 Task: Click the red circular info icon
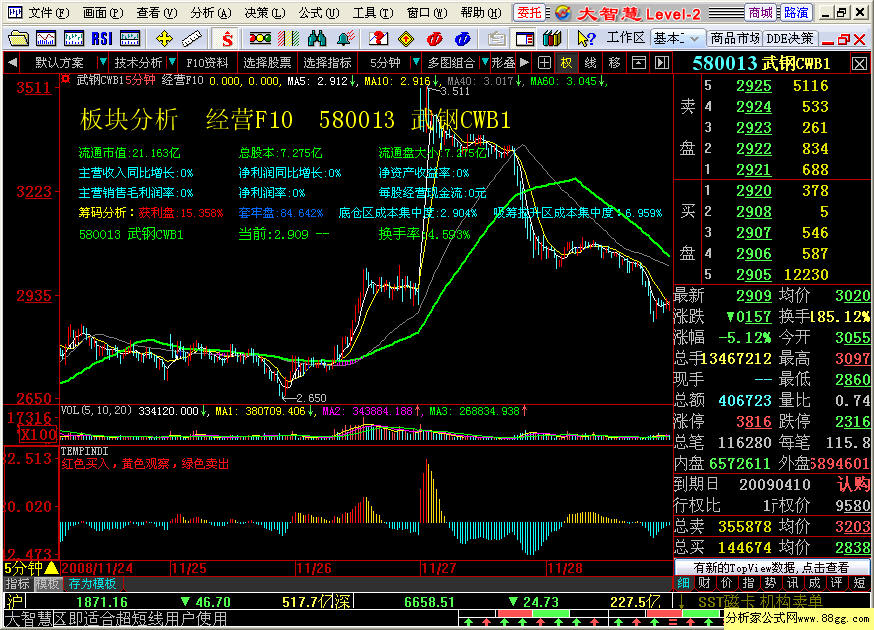434,38
